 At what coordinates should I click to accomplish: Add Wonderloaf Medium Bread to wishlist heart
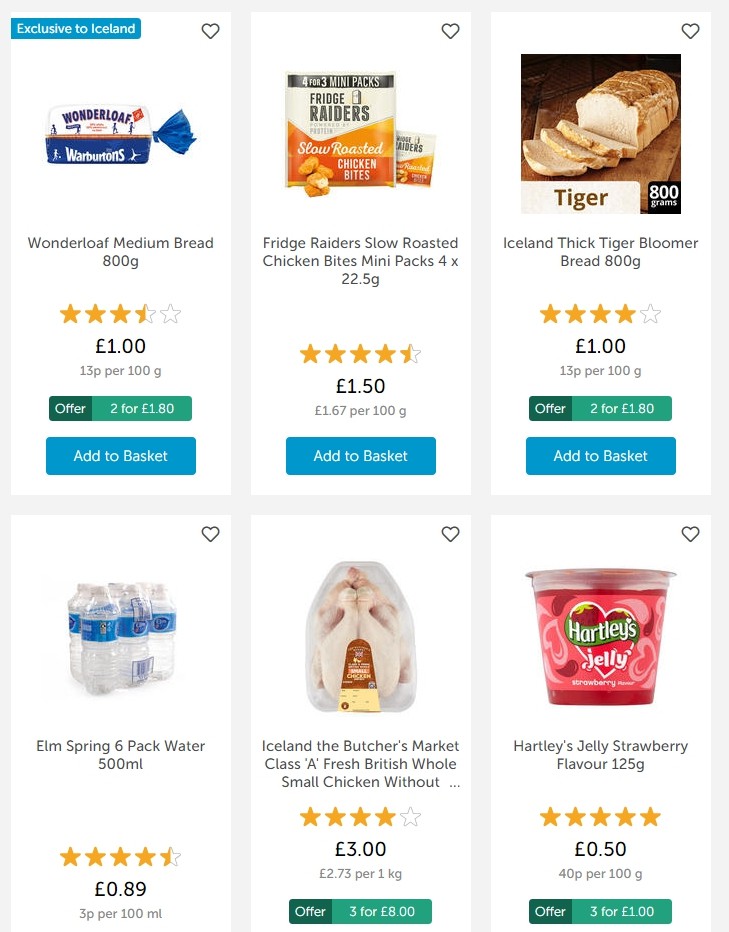click(210, 31)
